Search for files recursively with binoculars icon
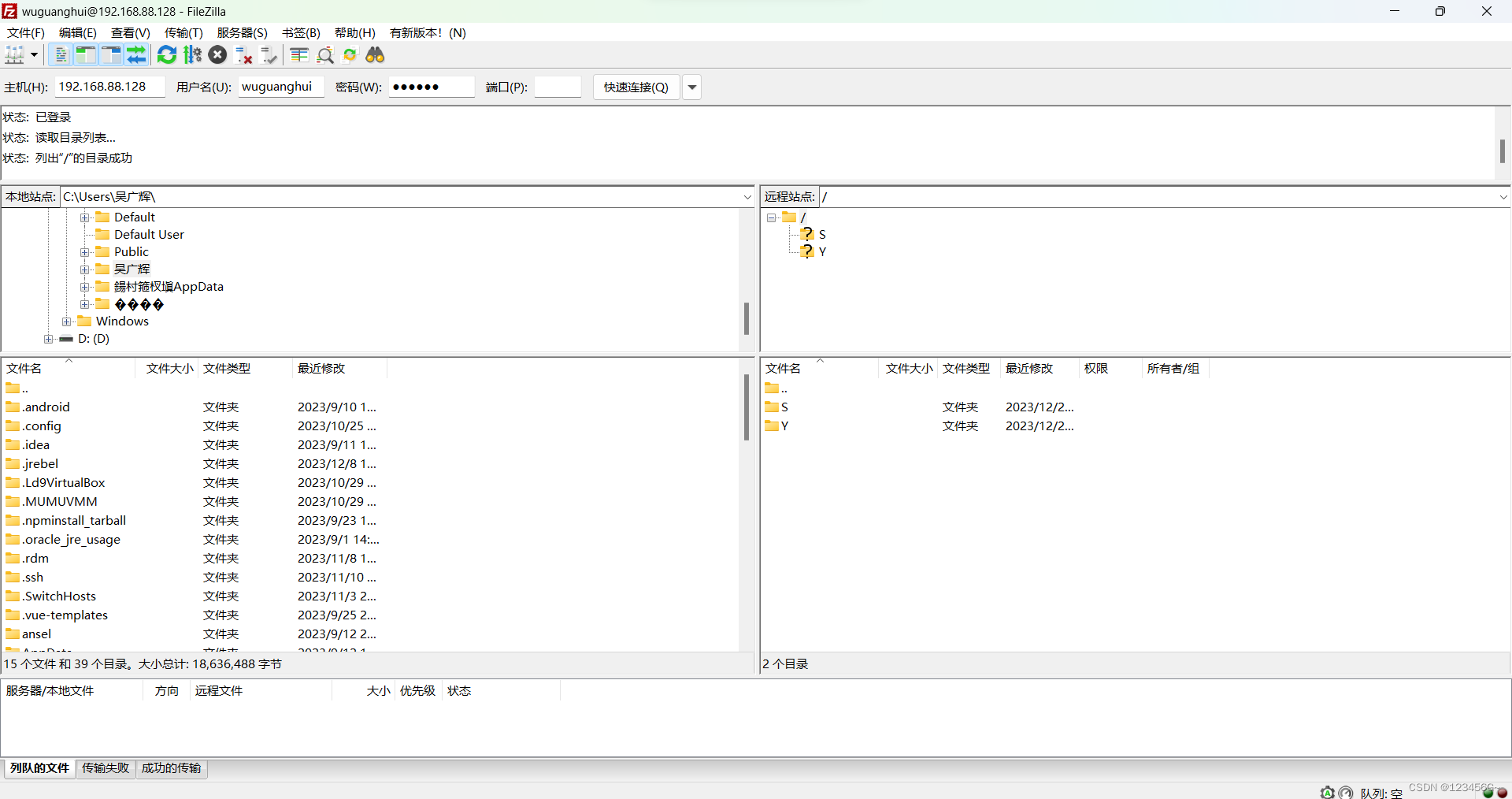This screenshot has width=1512, height=799. click(376, 55)
